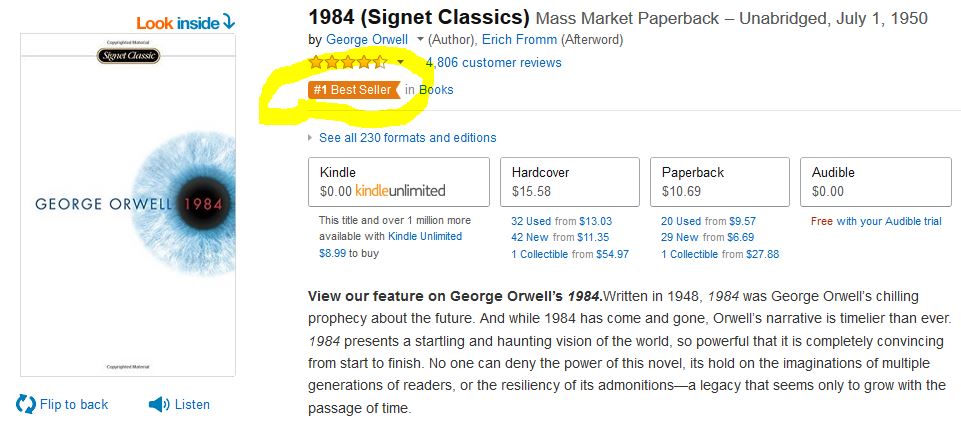961x424 pixels.
Task: Open the 4,806 customer reviews link
Action: [493, 62]
